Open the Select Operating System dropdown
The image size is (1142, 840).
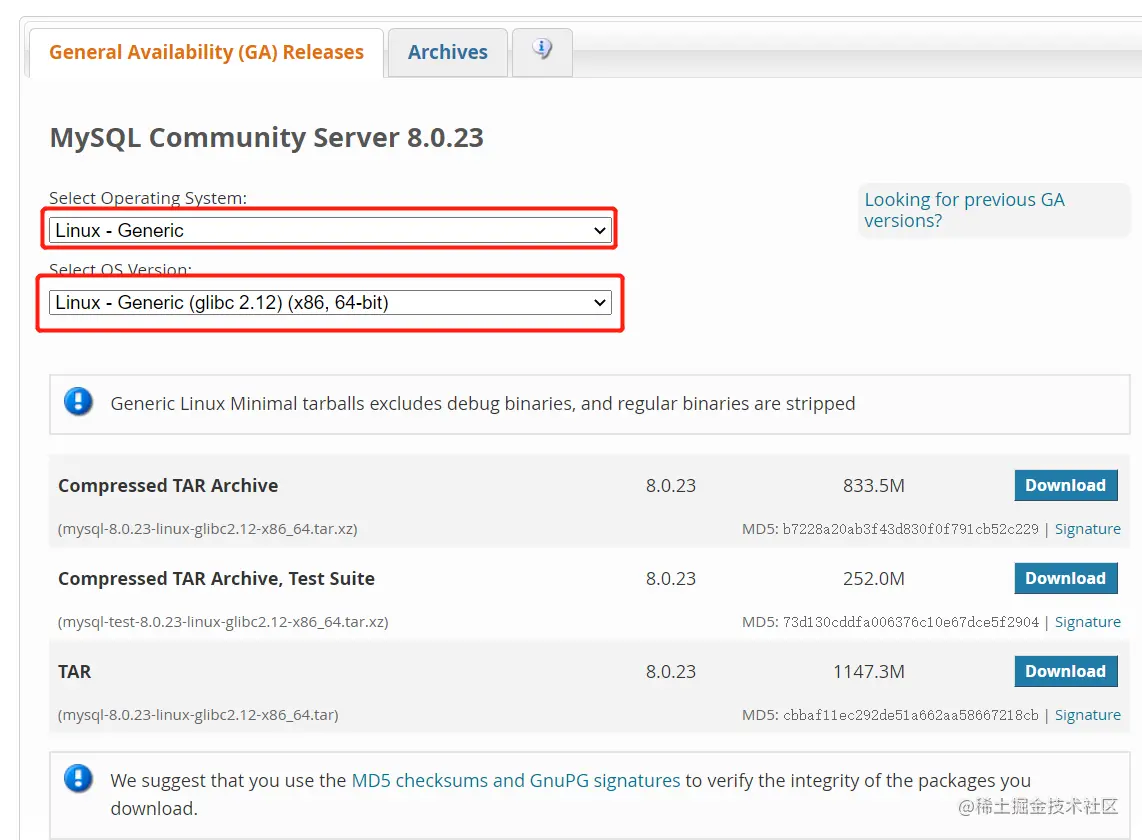pyautogui.click(x=330, y=230)
